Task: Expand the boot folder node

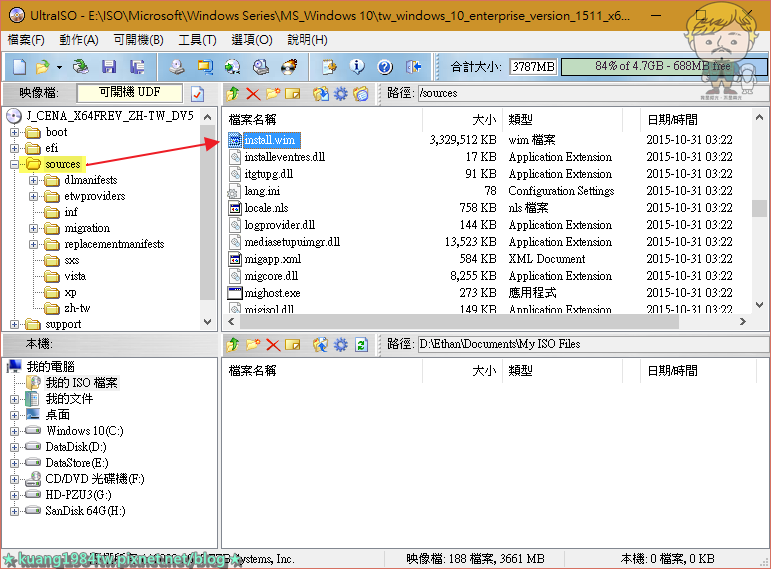Action: tap(14, 132)
